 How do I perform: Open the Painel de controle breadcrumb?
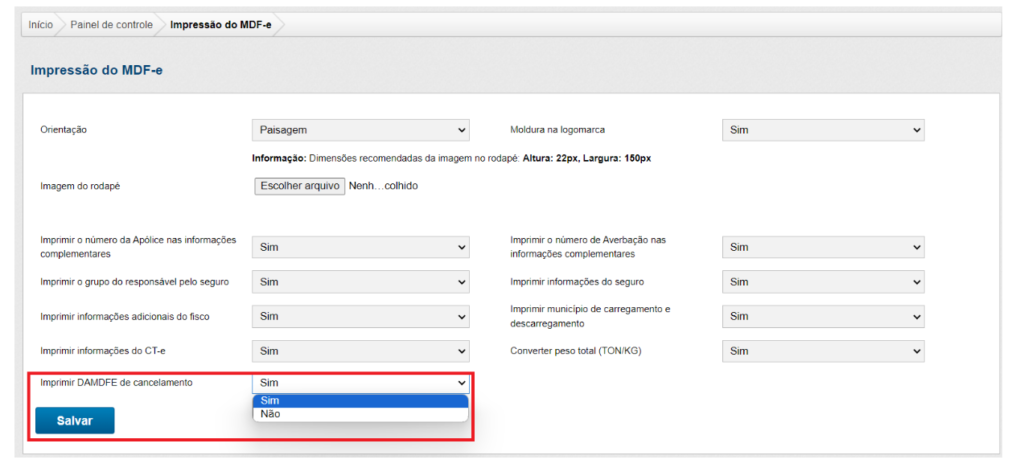(111, 24)
